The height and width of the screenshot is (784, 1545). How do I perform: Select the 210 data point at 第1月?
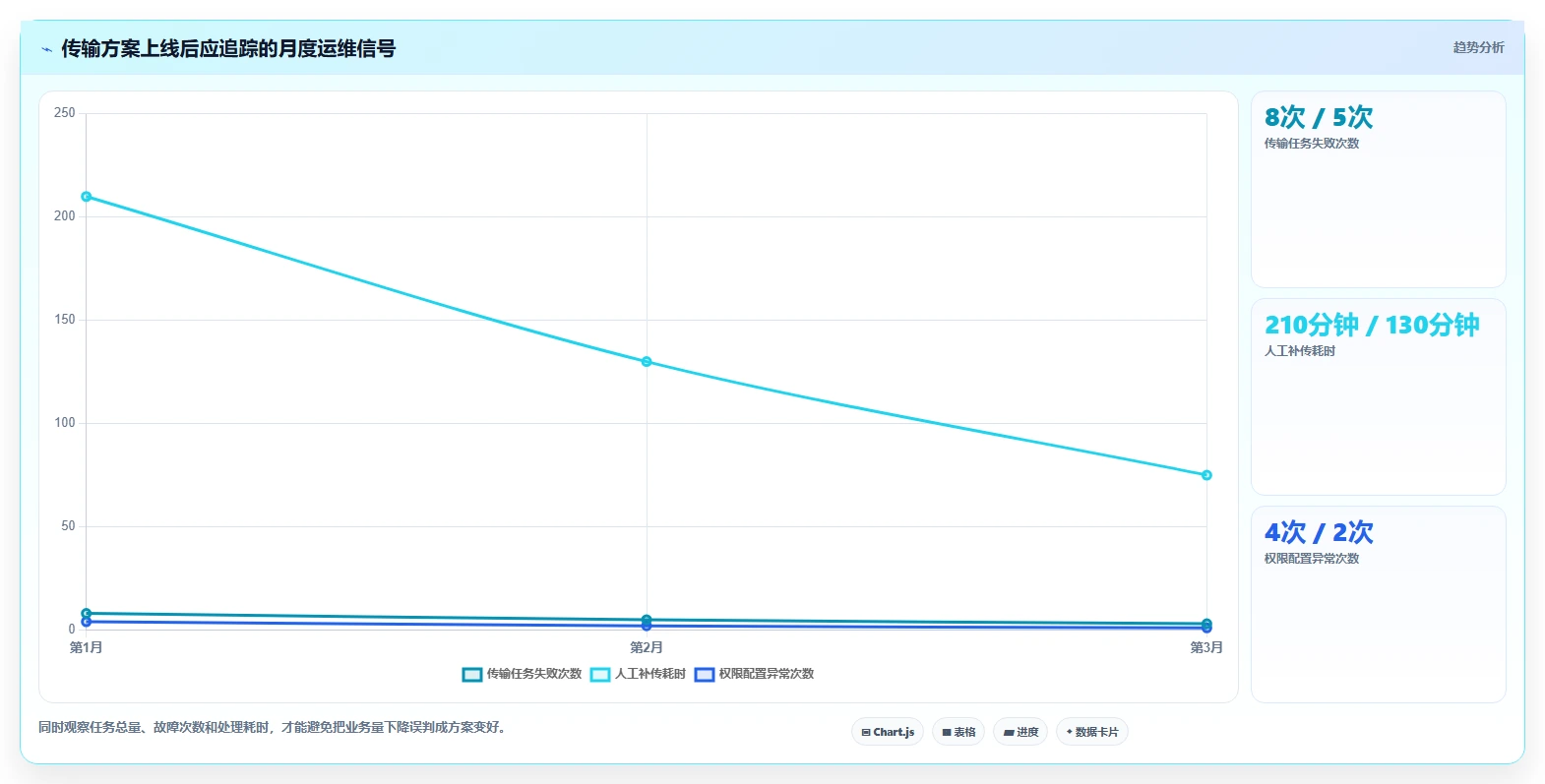click(x=87, y=197)
